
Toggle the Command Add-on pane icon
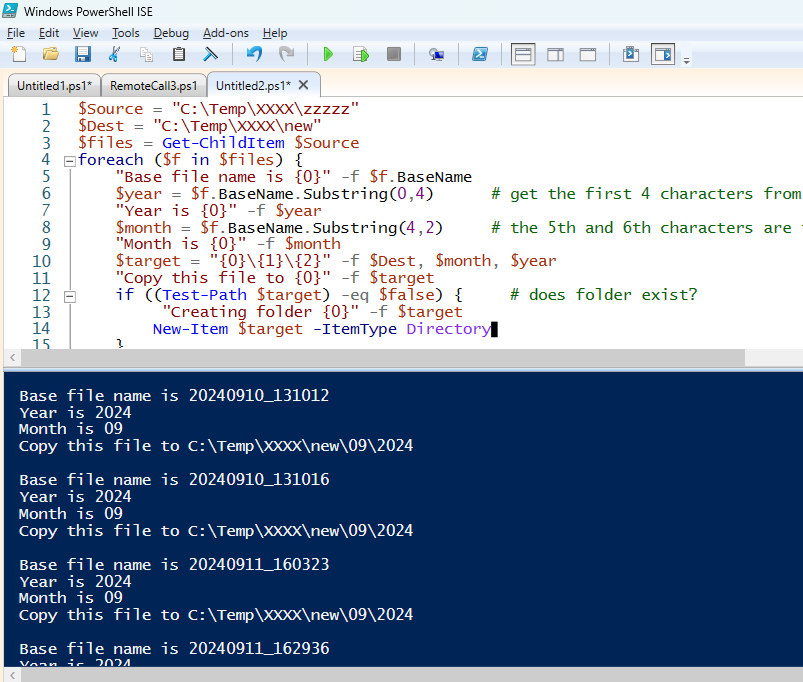663,54
